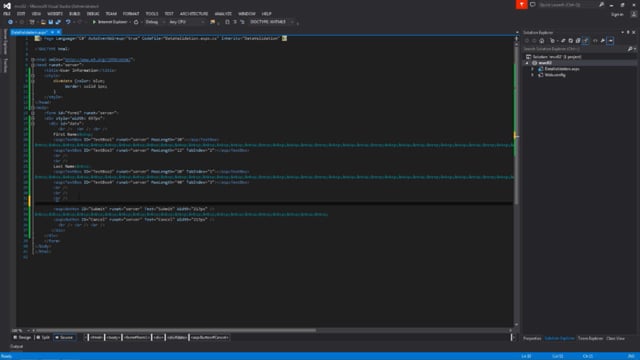Pin the Solution Explorer panel

point(628,32)
